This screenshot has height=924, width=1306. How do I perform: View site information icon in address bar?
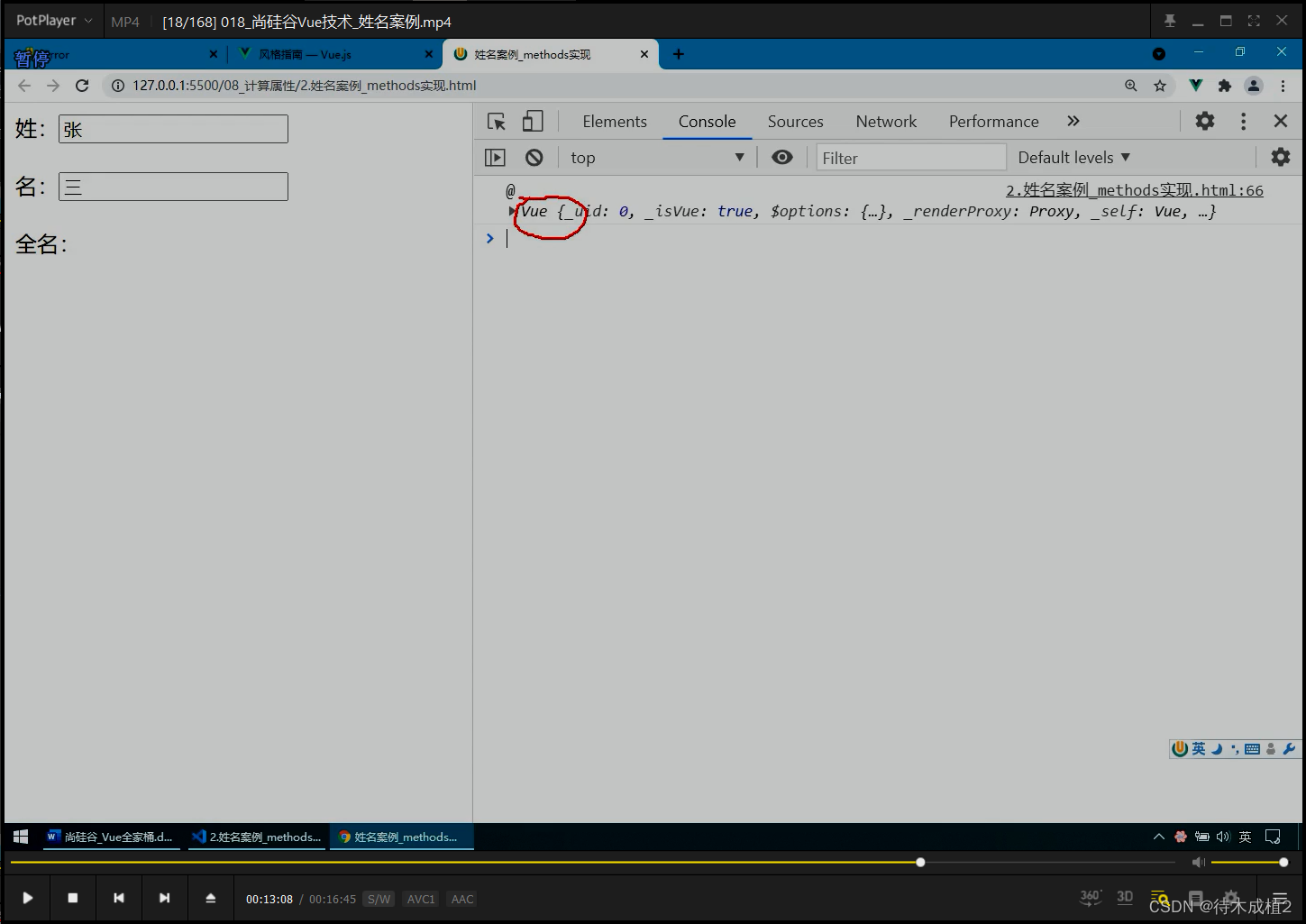tap(117, 86)
